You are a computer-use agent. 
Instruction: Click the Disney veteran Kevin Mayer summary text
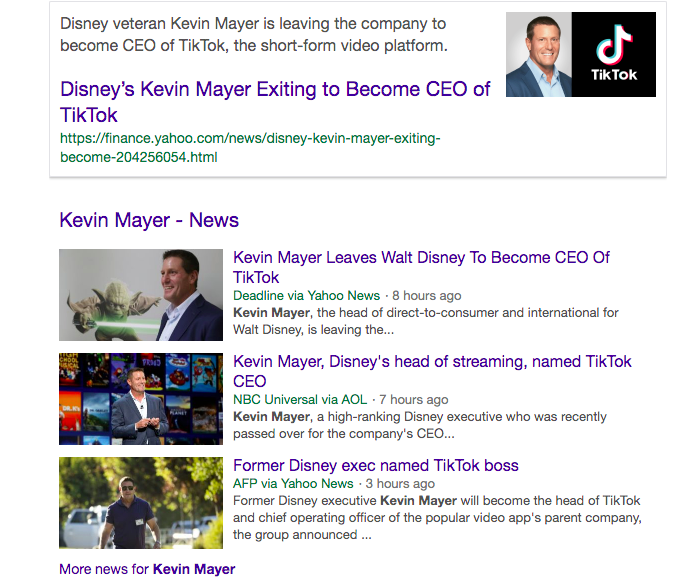[254, 34]
